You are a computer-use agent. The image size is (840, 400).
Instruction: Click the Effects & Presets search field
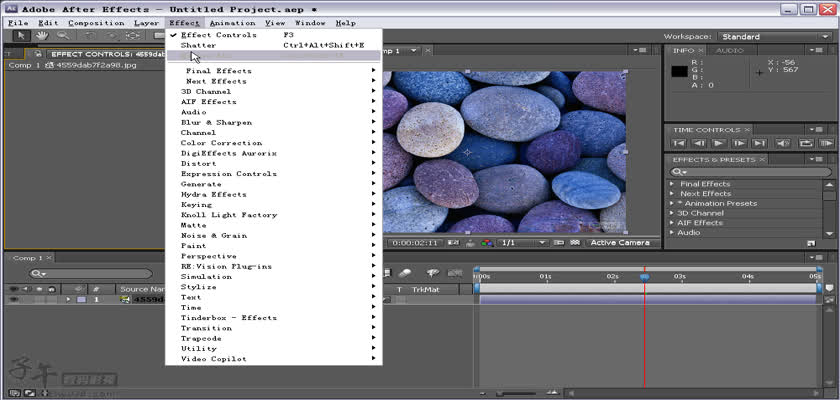click(750, 172)
